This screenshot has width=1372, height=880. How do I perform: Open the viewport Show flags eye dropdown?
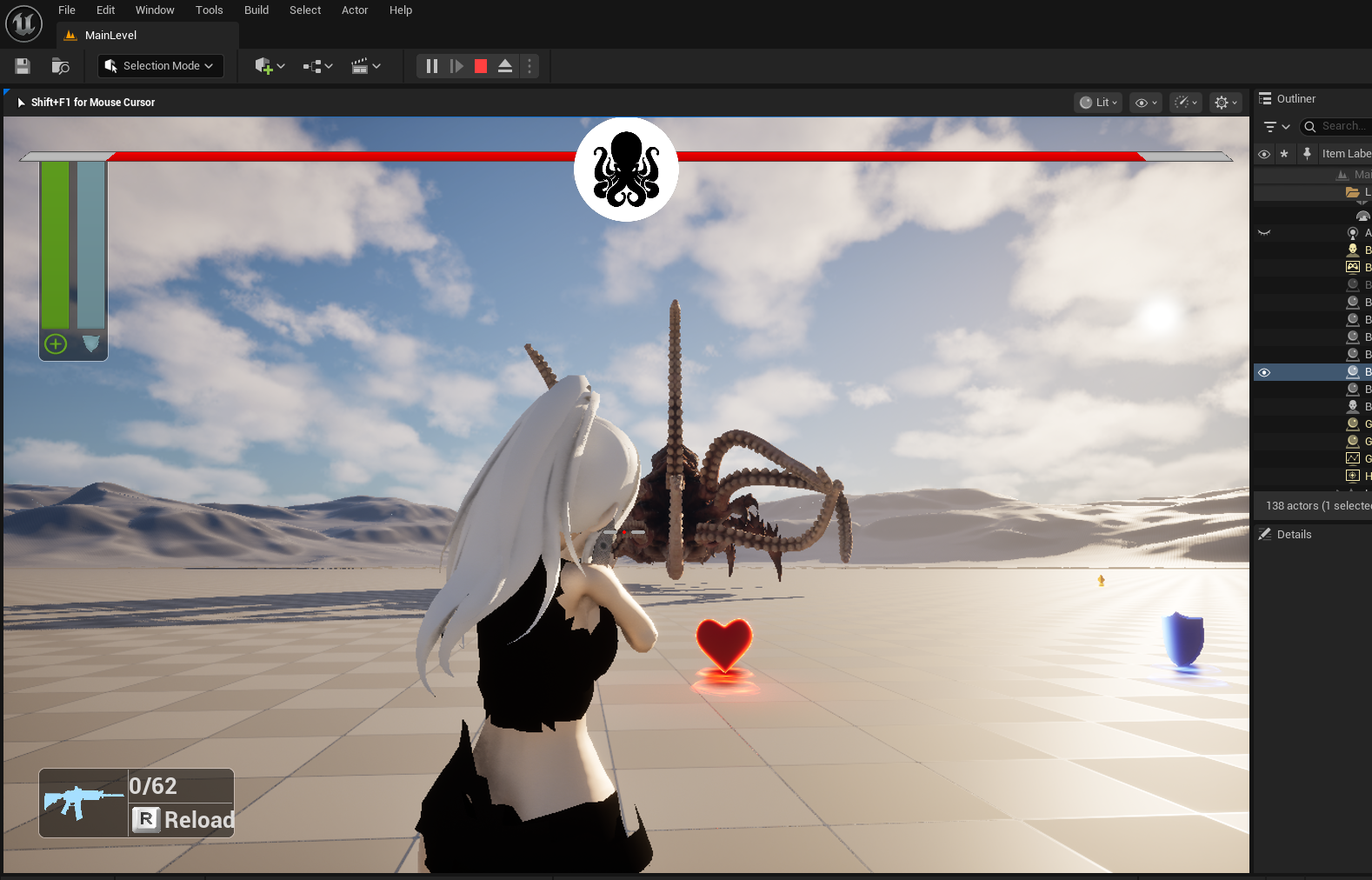(1146, 103)
